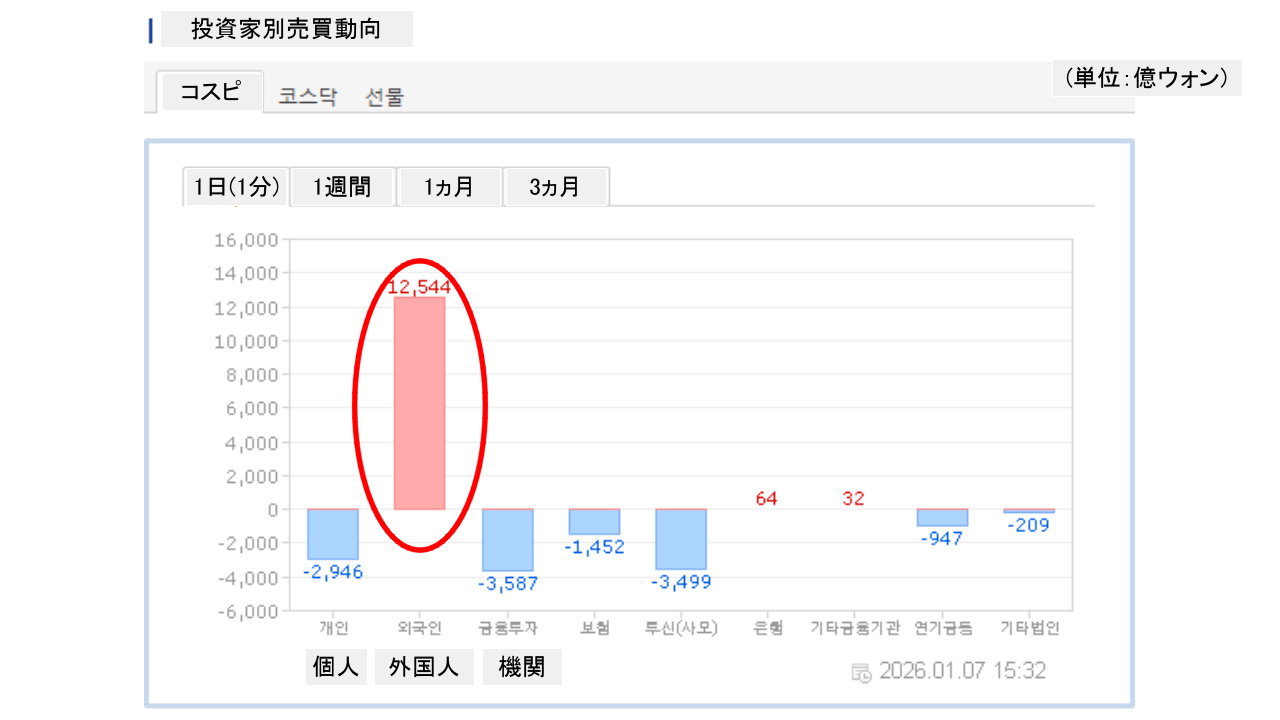Screen dimensions: 1280x720
Task: Click the 기타법인 bar showing -209
Action: pos(1029,511)
